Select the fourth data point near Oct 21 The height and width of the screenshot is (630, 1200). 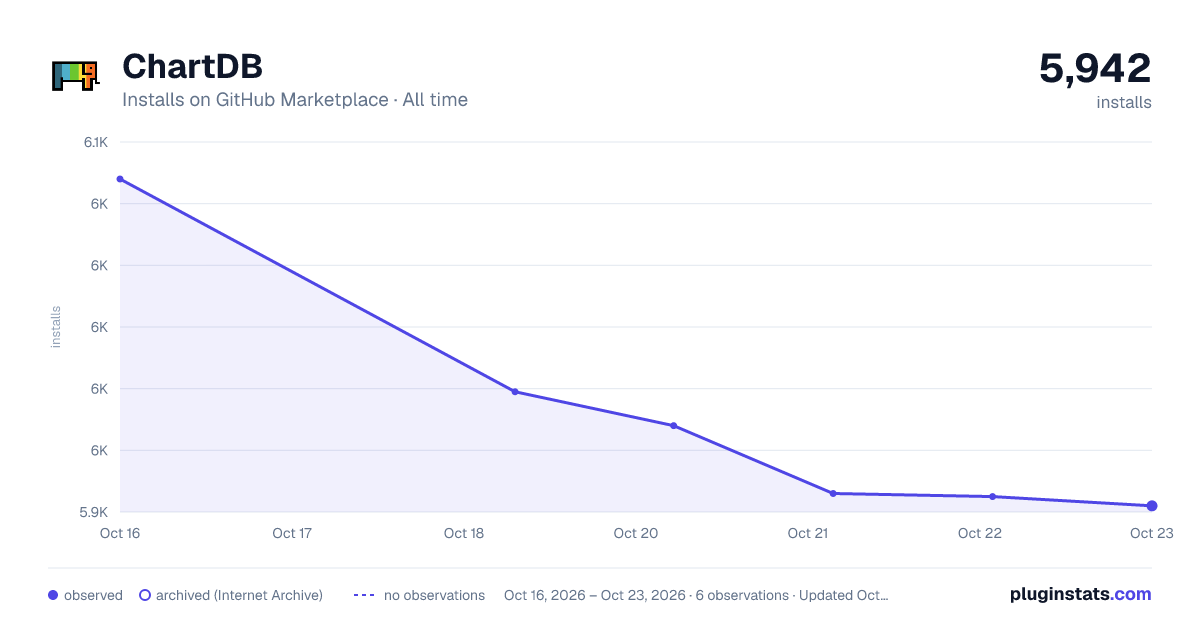click(833, 493)
